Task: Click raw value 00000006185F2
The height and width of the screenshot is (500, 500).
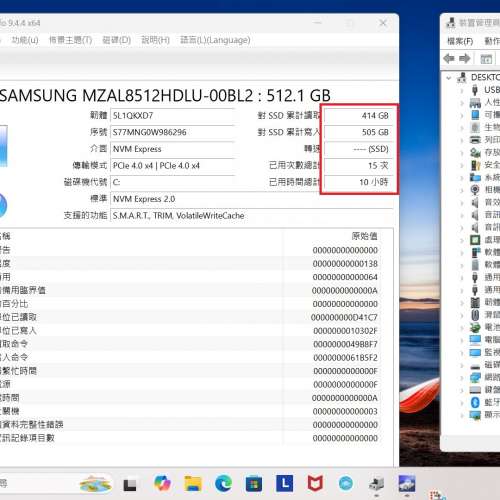Action: coord(345,358)
